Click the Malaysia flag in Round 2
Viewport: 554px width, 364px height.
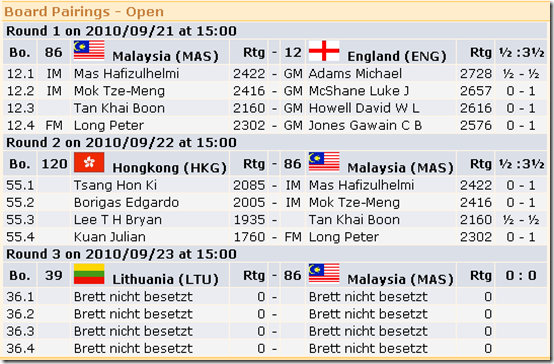tap(324, 162)
